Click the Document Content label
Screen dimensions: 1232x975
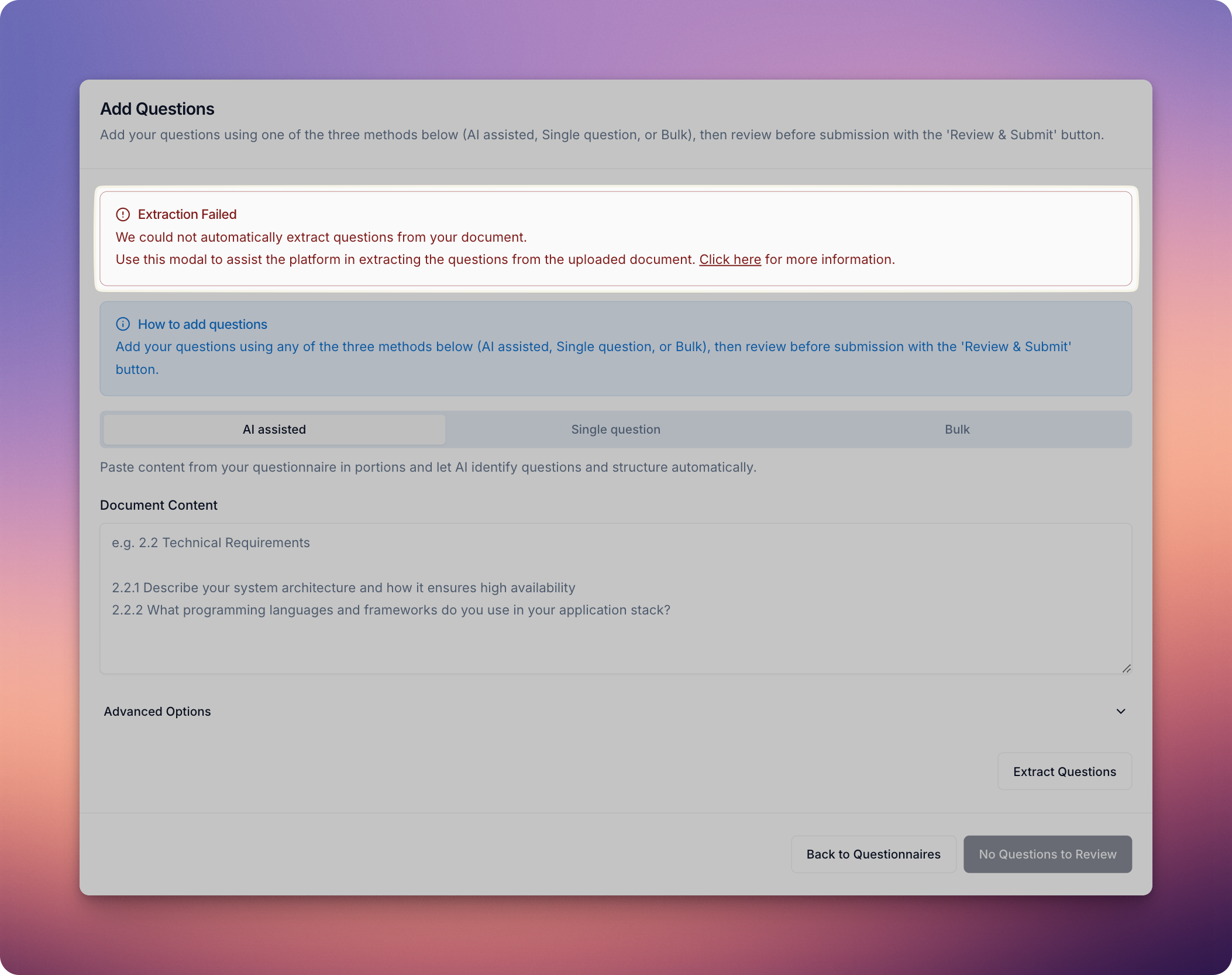[159, 505]
